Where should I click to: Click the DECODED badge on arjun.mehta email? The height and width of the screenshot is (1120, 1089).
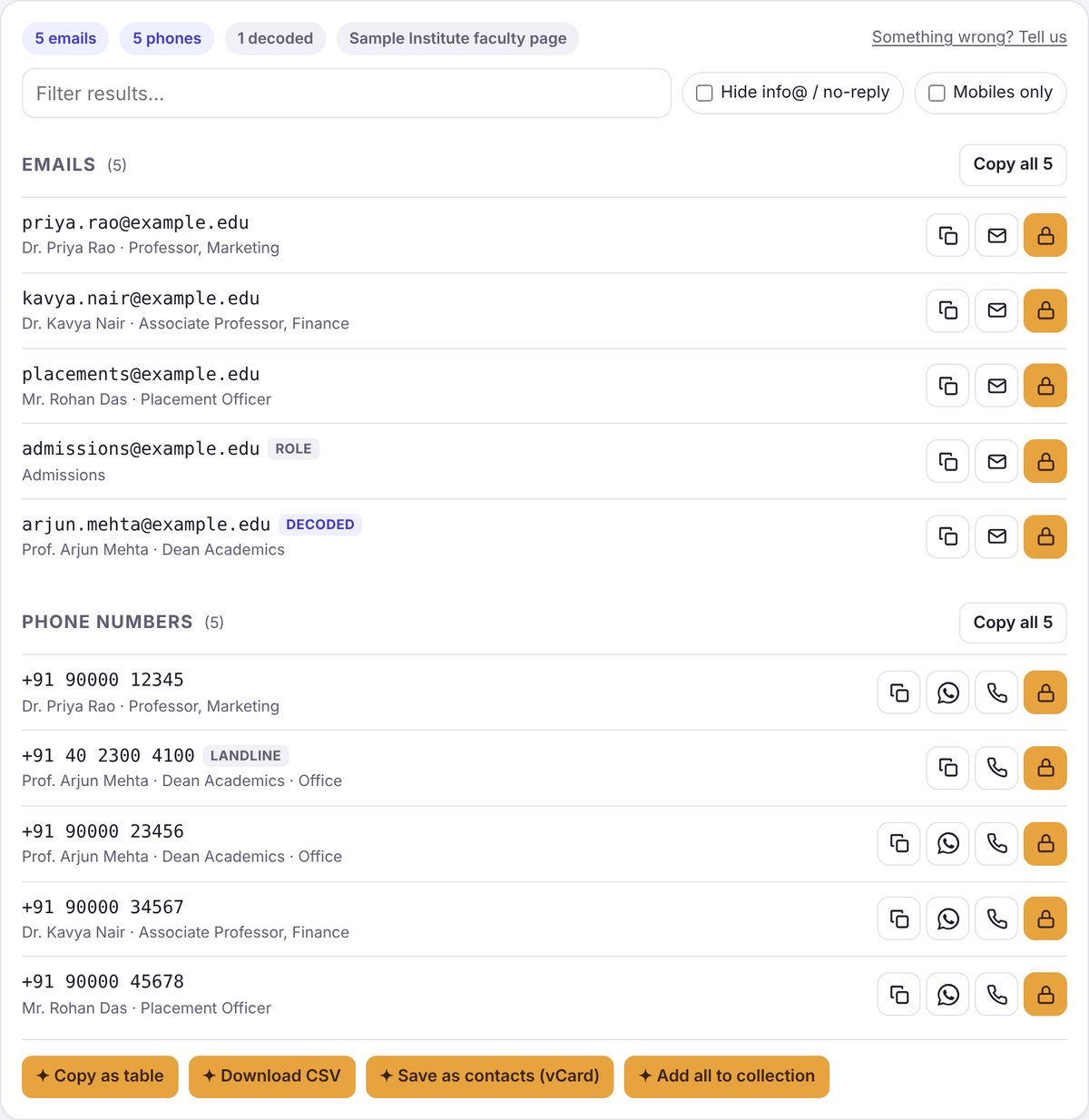(320, 525)
